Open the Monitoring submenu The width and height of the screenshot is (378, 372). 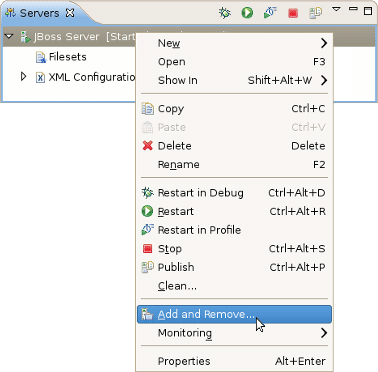coord(234,333)
